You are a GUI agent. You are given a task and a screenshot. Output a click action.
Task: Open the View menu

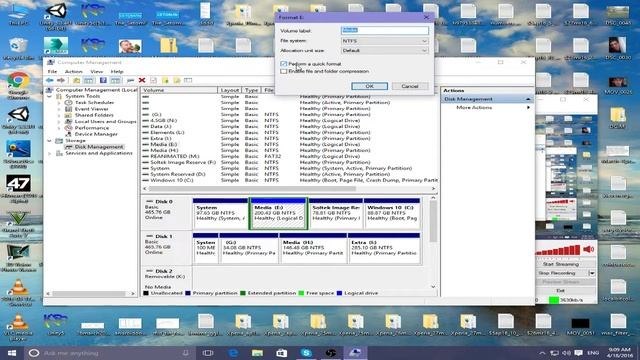(x=96, y=71)
